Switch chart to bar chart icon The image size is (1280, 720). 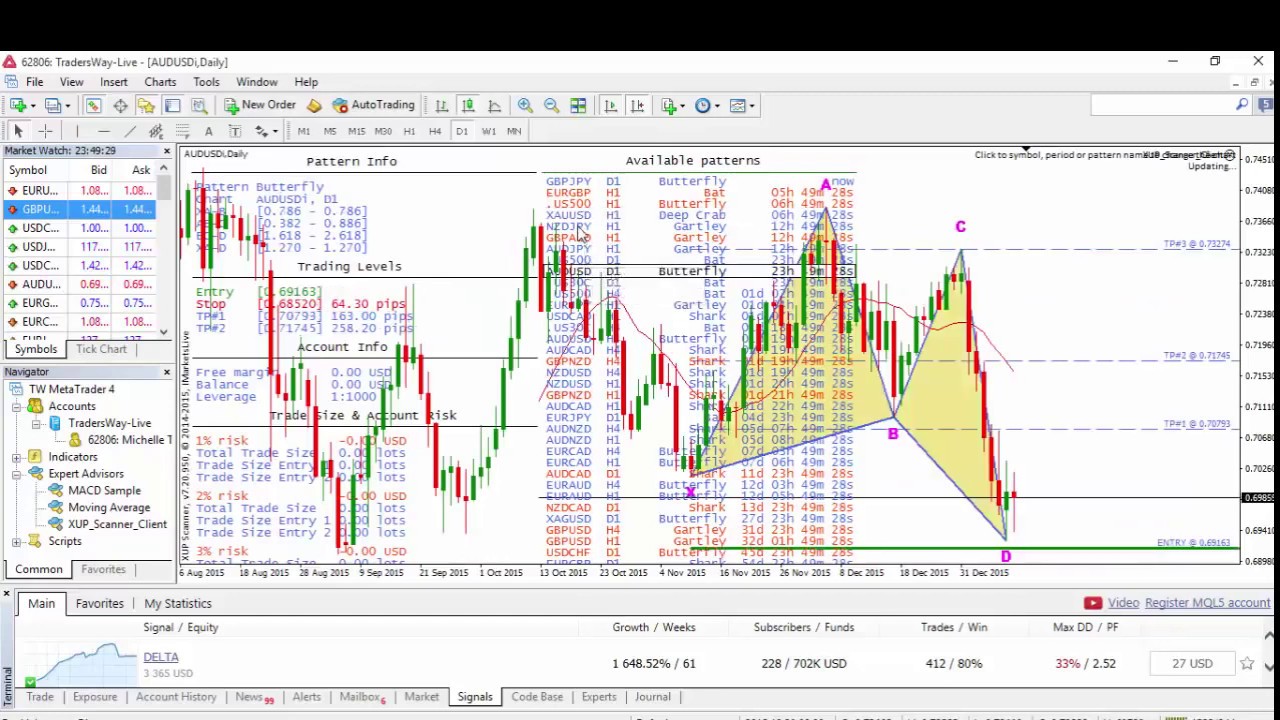(441, 105)
